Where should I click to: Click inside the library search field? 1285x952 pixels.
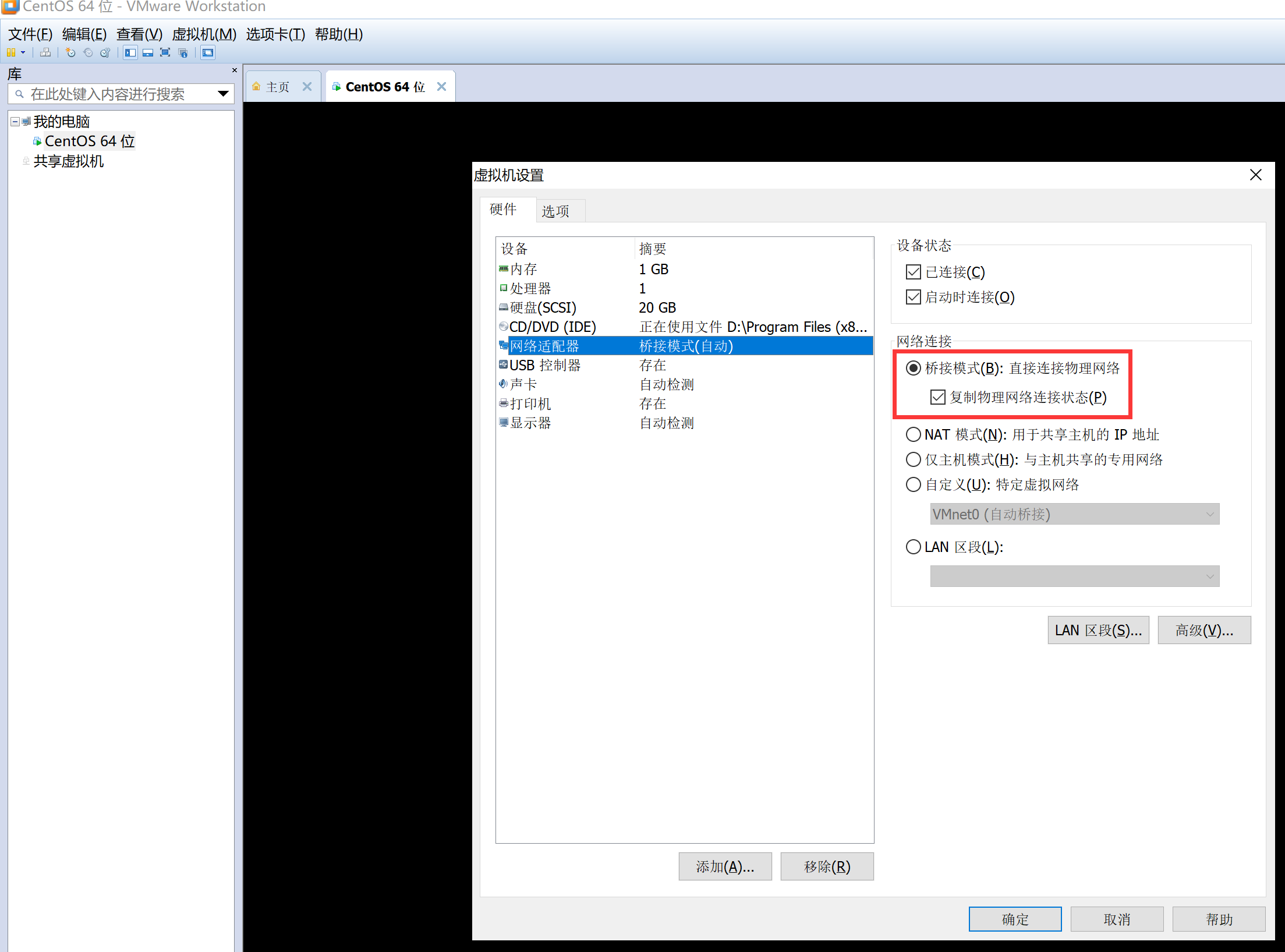pos(116,94)
